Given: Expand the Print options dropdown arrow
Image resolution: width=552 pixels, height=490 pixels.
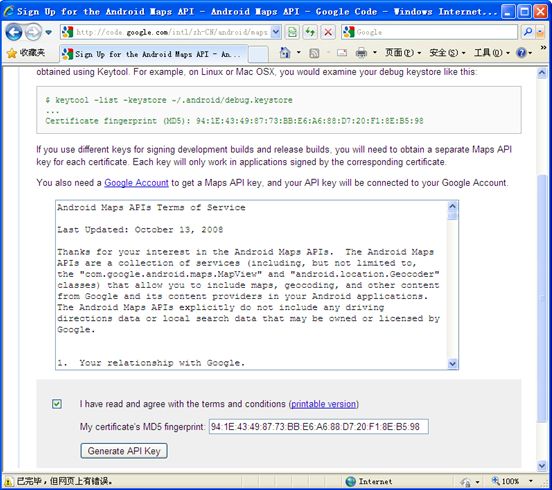Looking at the screenshot, I should [x=375, y=53].
